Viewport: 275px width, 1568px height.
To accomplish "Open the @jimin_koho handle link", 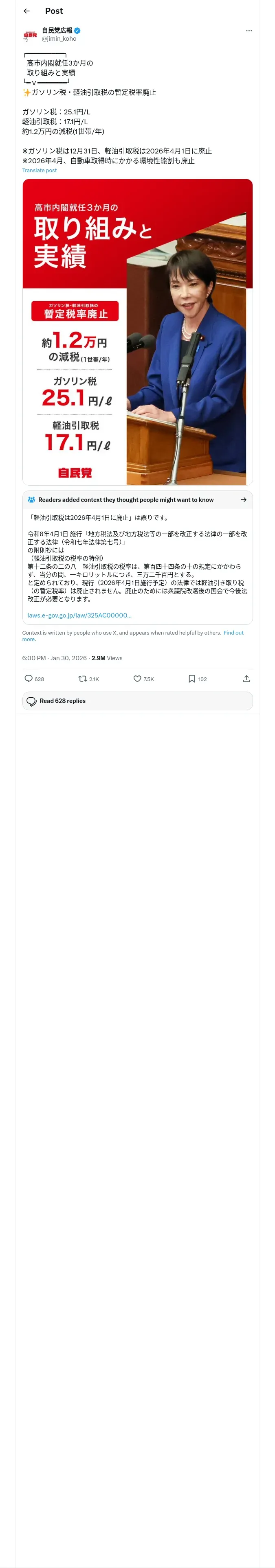I will tap(59, 39).
